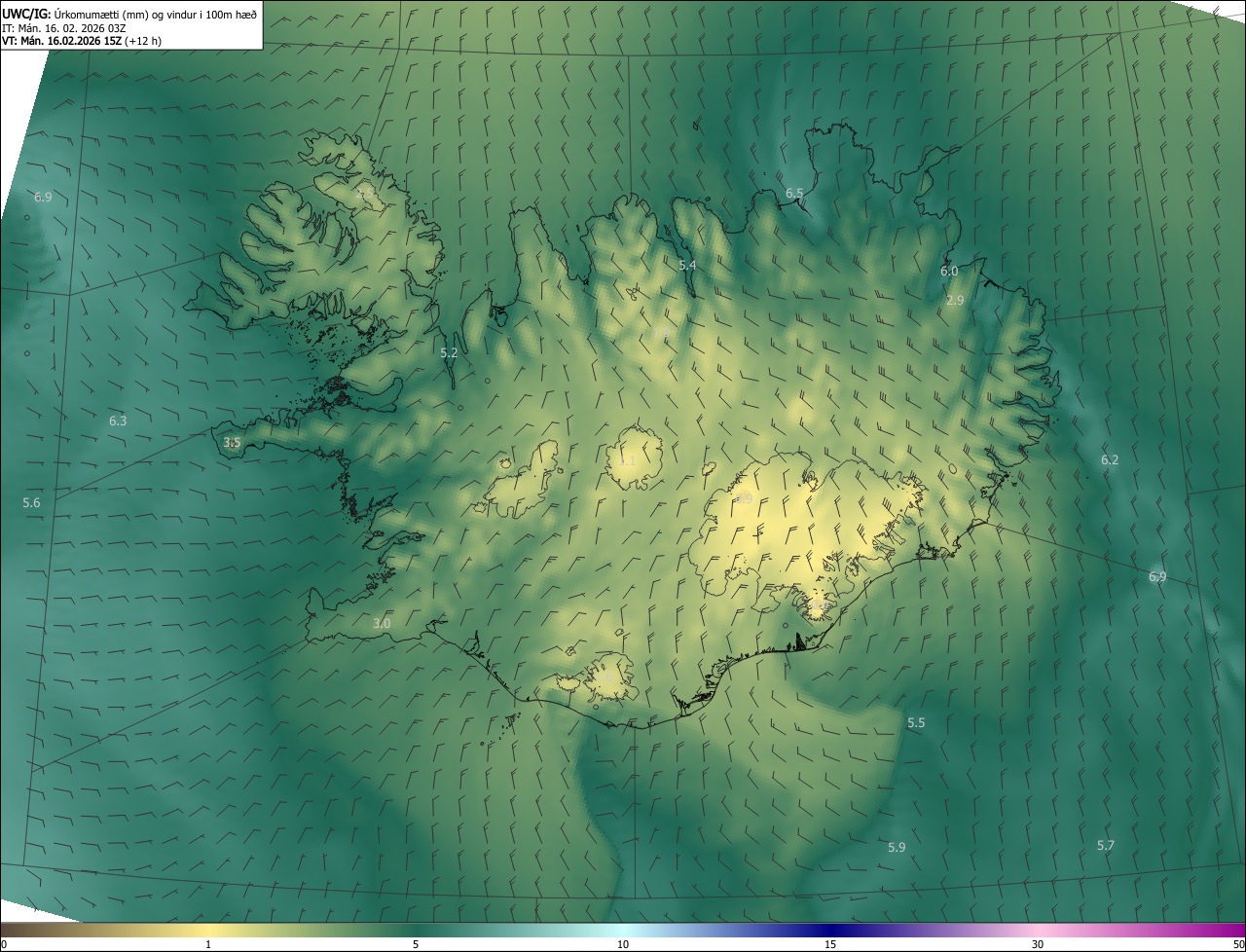Click the color scale tick label 15
The image size is (1246, 952).
point(830,945)
